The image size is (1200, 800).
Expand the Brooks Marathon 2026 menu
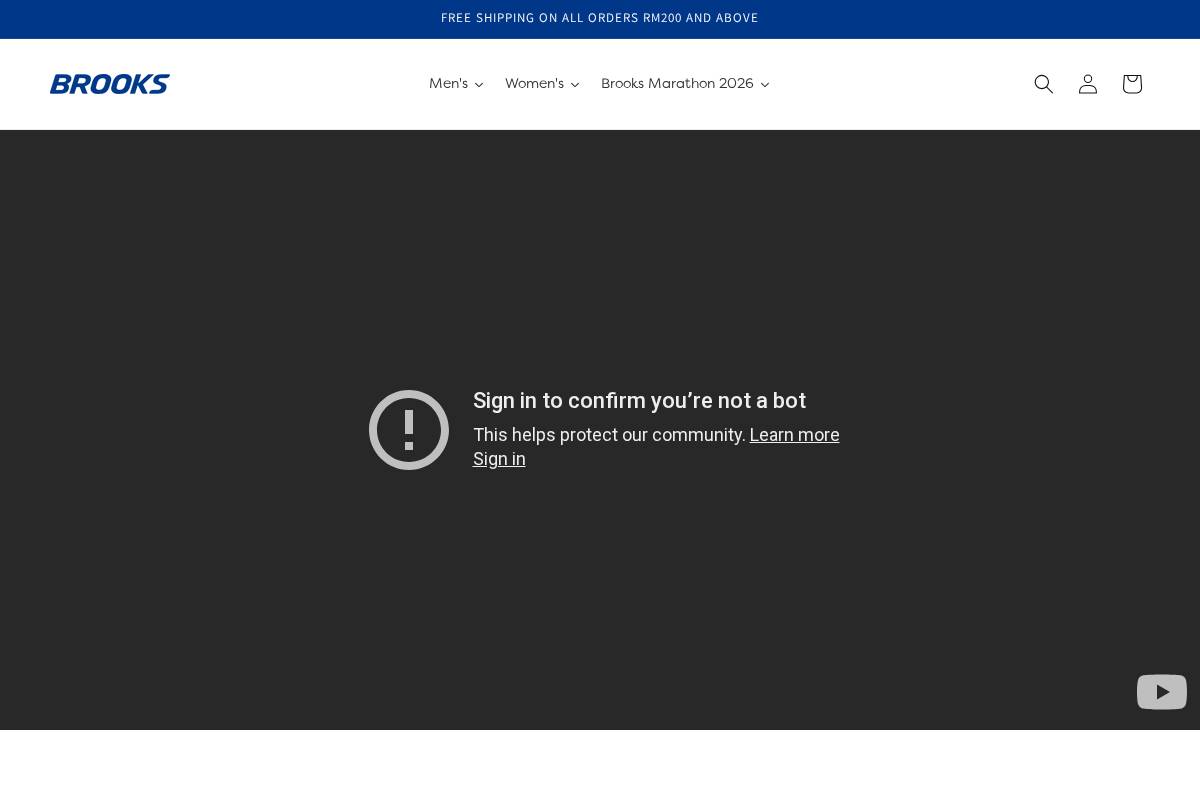click(x=685, y=84)
